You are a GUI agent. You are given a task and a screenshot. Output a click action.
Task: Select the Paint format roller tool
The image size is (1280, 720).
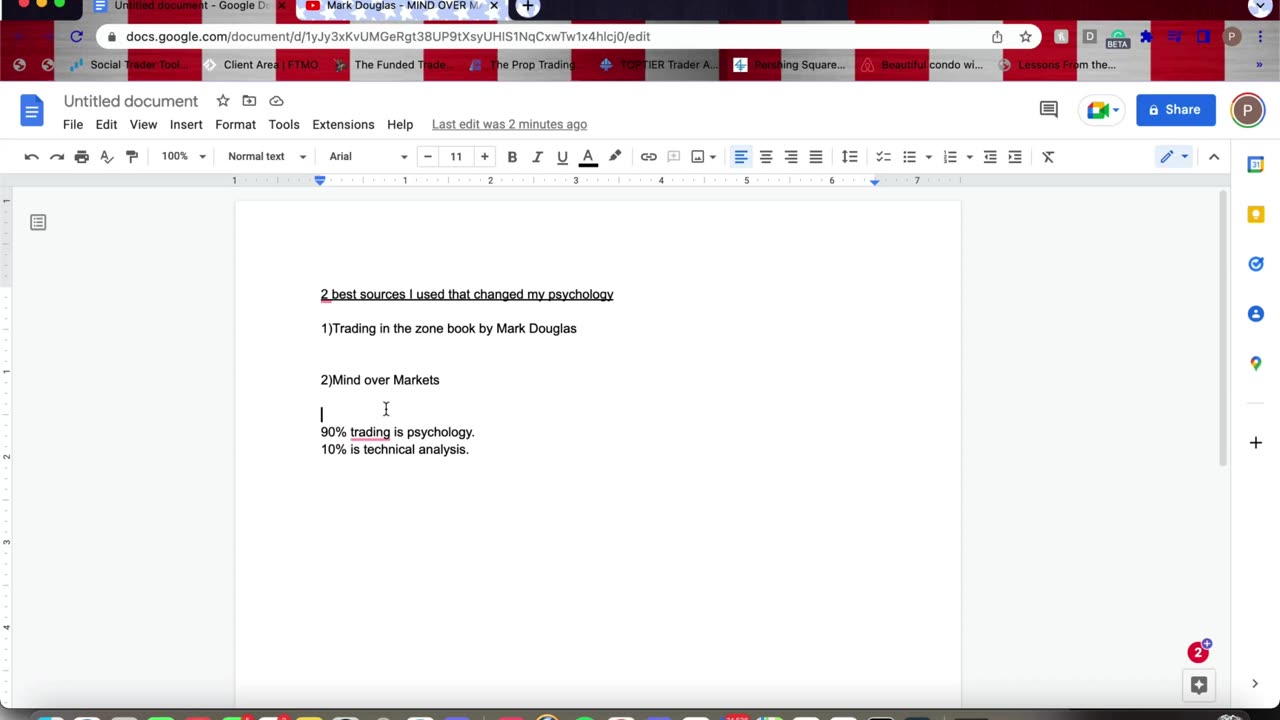132,157
